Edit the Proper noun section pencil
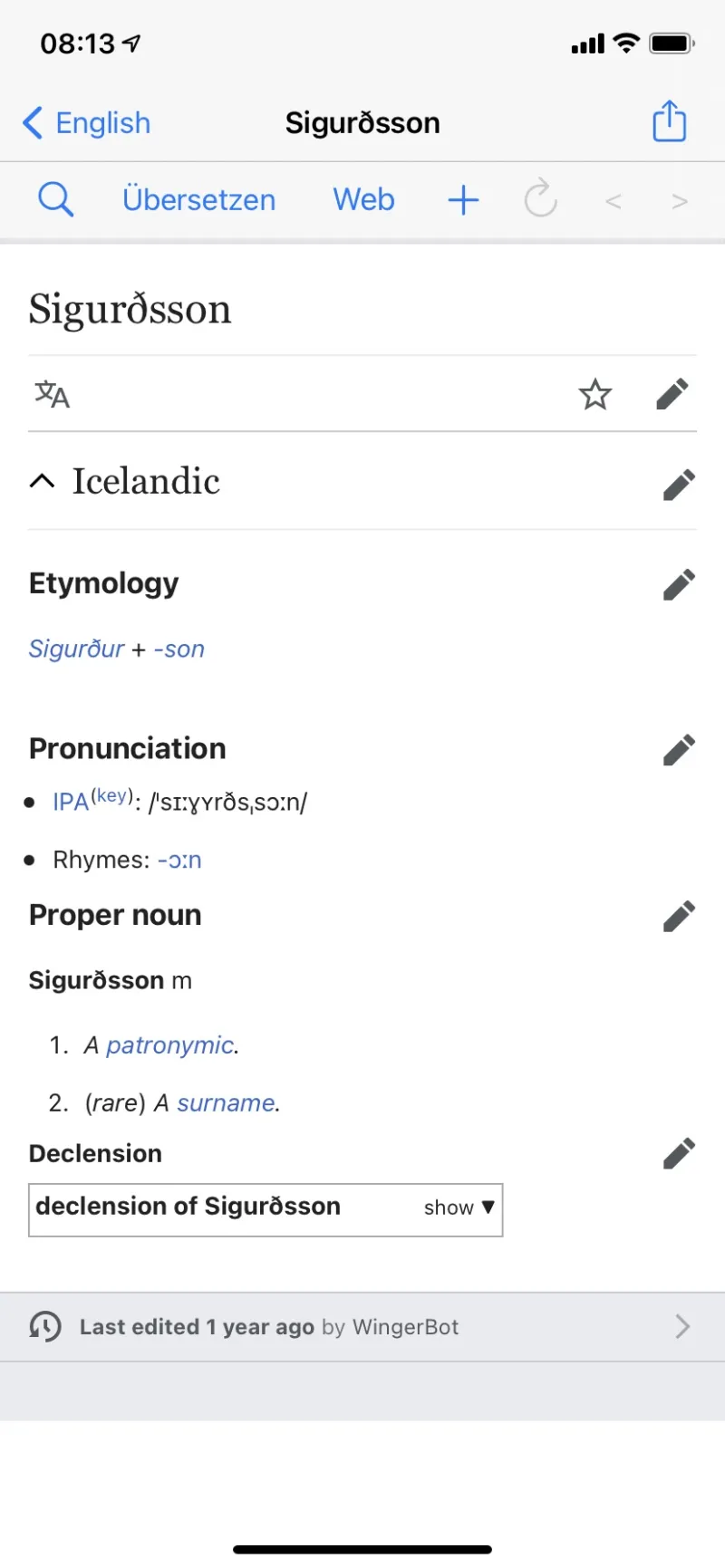 tap(679, 916)
